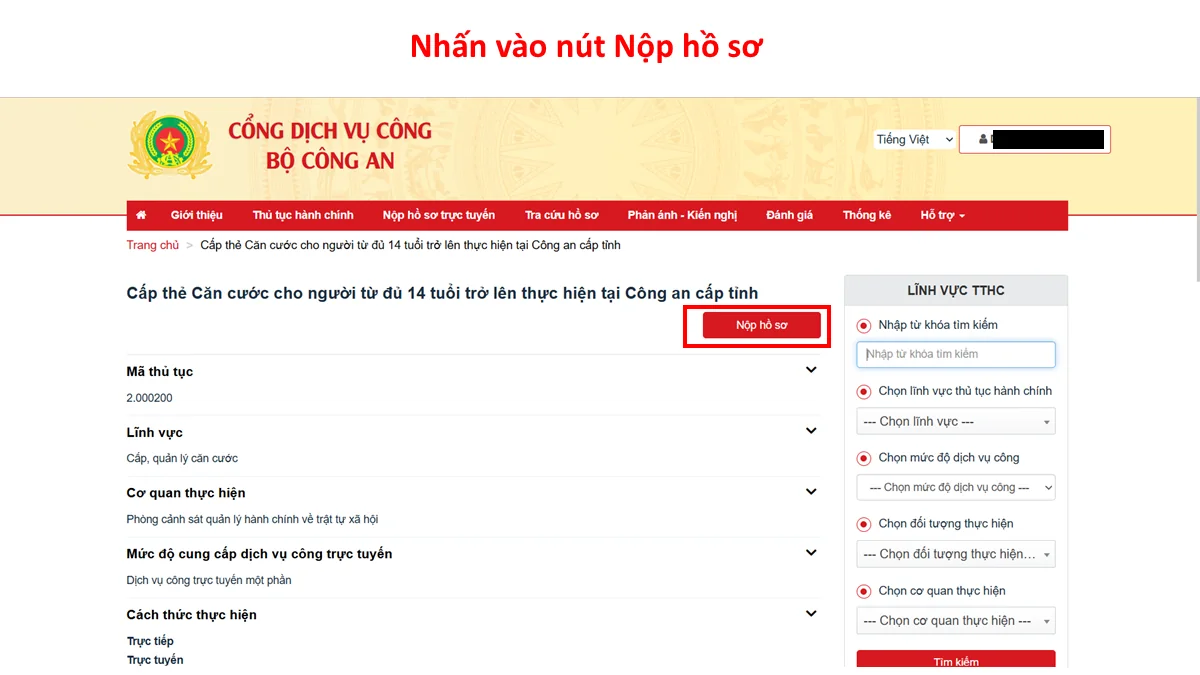The width and height of the screenshot is (1200, 675).
Task: Open the Thống kê menu item
Action: (866, 215)
